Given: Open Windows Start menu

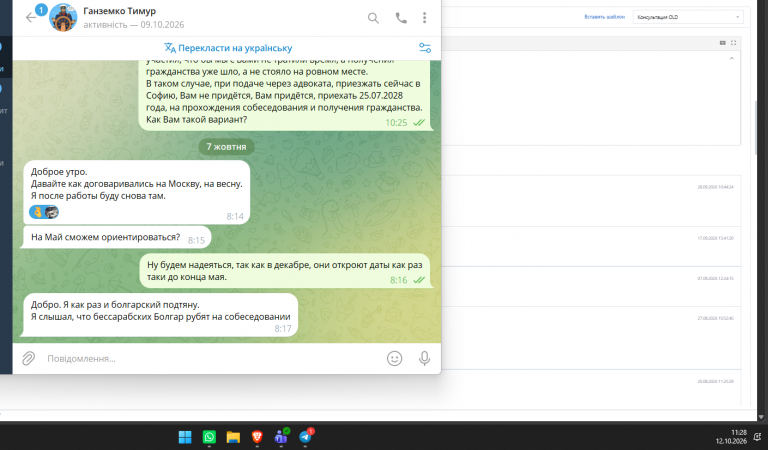Looking at the screenshot, I should 185,437.
